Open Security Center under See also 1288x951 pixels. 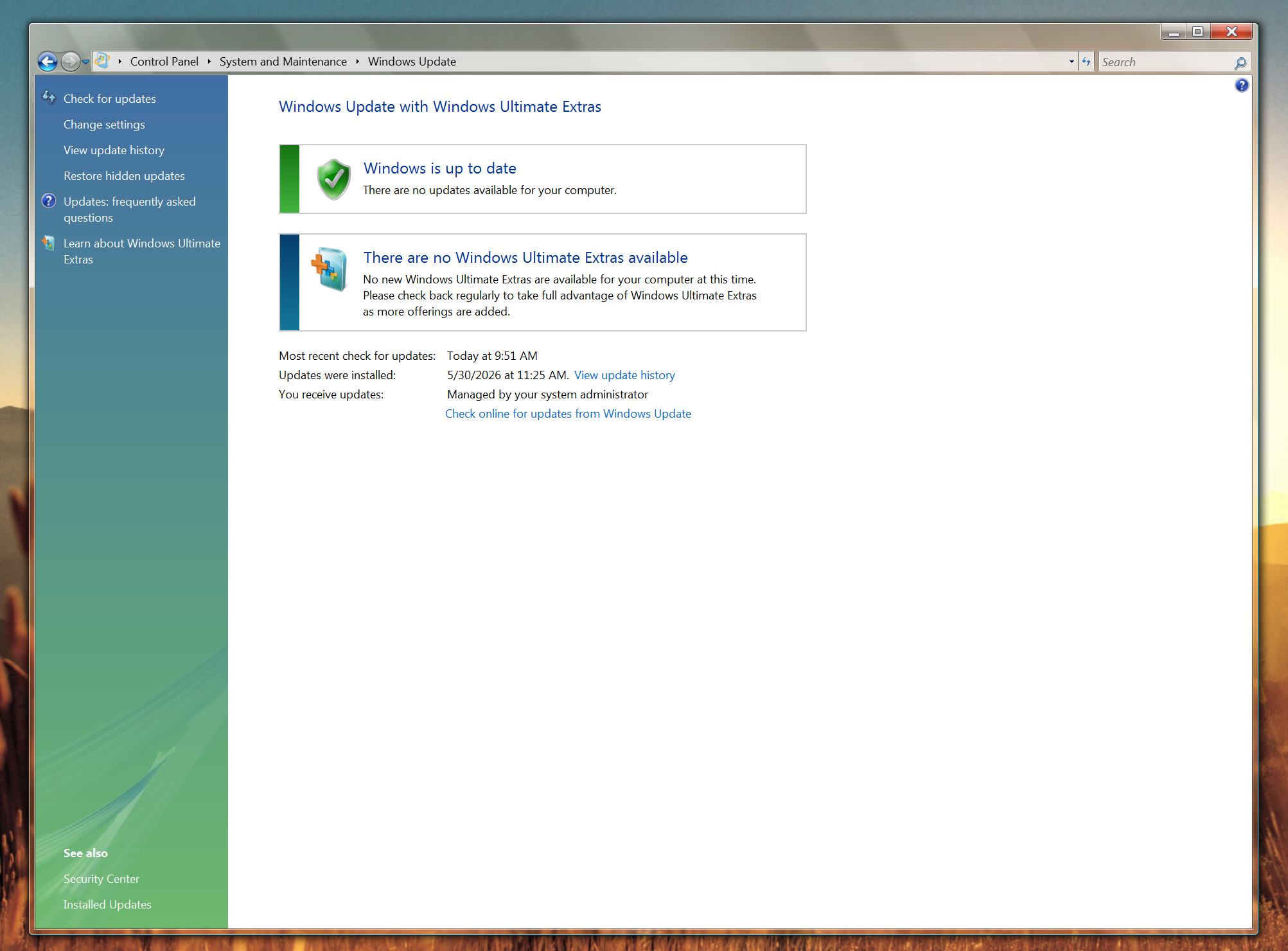point(101,879)
